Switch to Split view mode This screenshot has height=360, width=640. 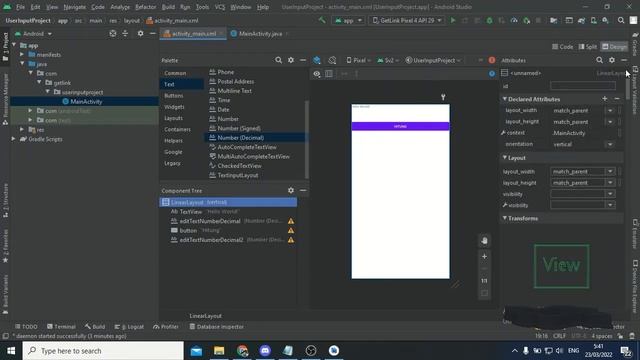[x=588, y=47]
